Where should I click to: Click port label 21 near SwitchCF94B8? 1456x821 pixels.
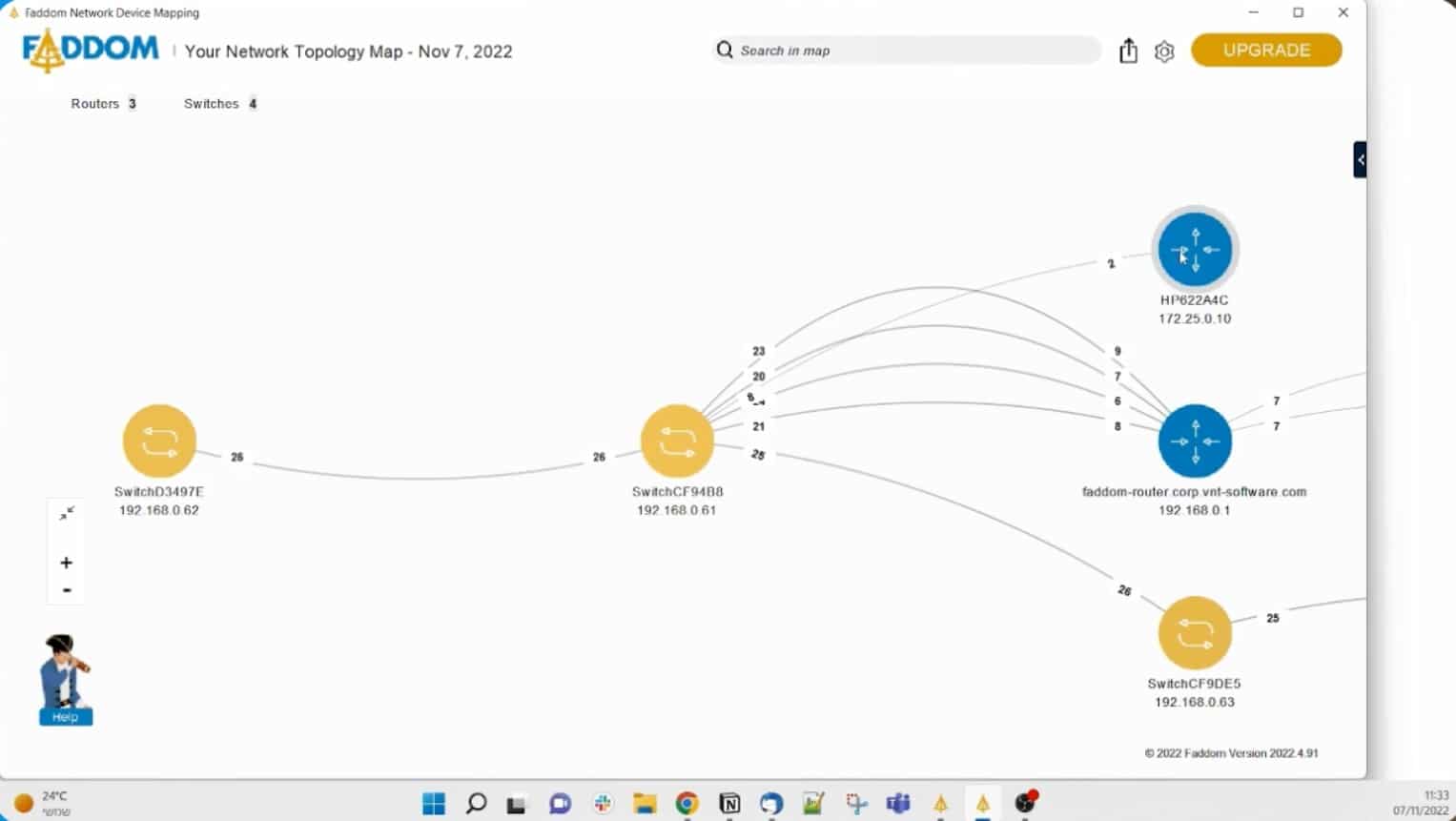point(759,426)
